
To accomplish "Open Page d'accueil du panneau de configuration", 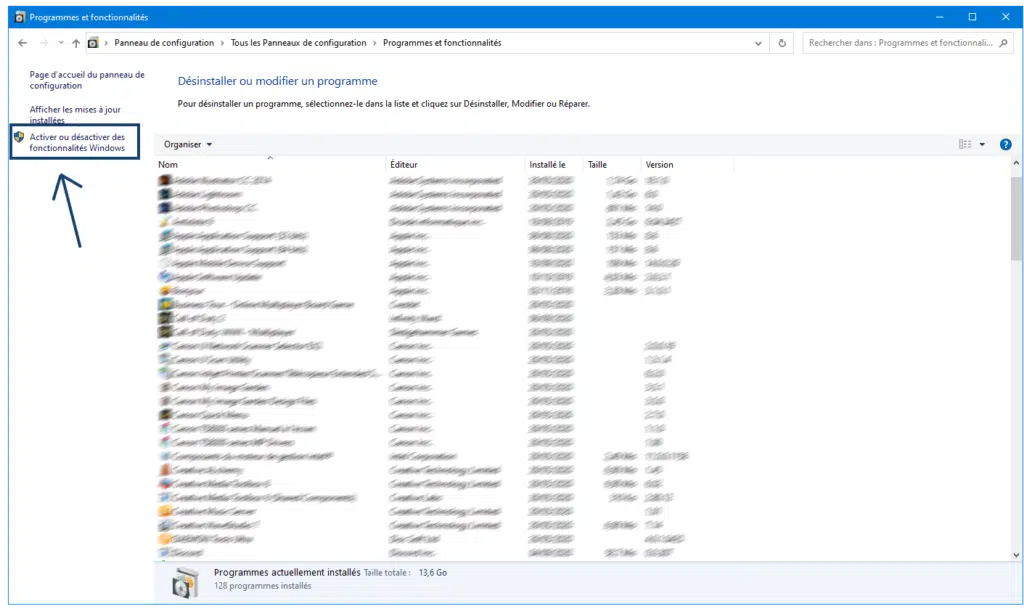I will (87, 80).
